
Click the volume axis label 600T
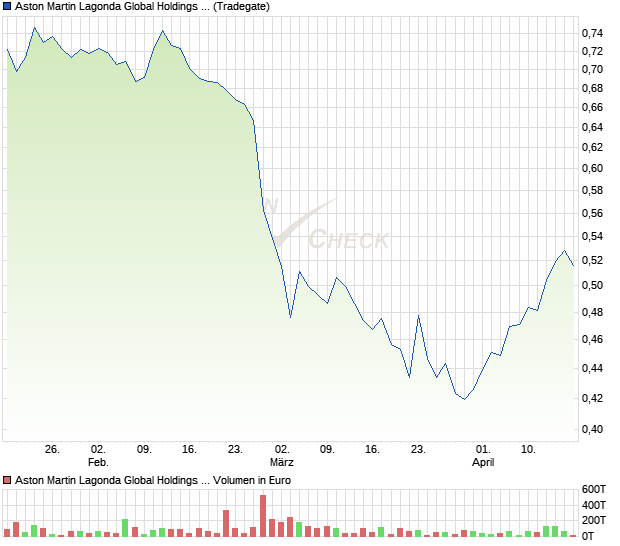click(594, 489)
